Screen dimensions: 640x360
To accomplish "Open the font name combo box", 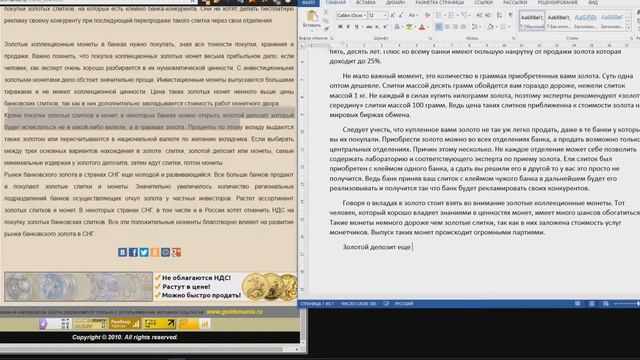I will [351, 16].
